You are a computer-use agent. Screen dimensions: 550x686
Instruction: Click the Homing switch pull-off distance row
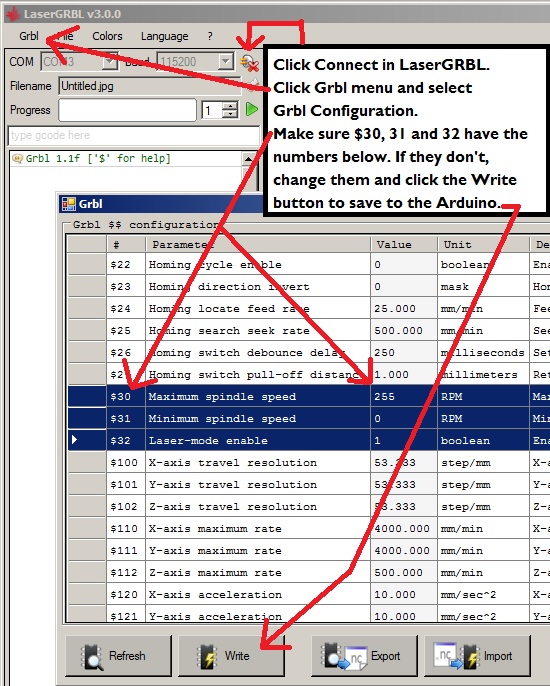point(309,374)
